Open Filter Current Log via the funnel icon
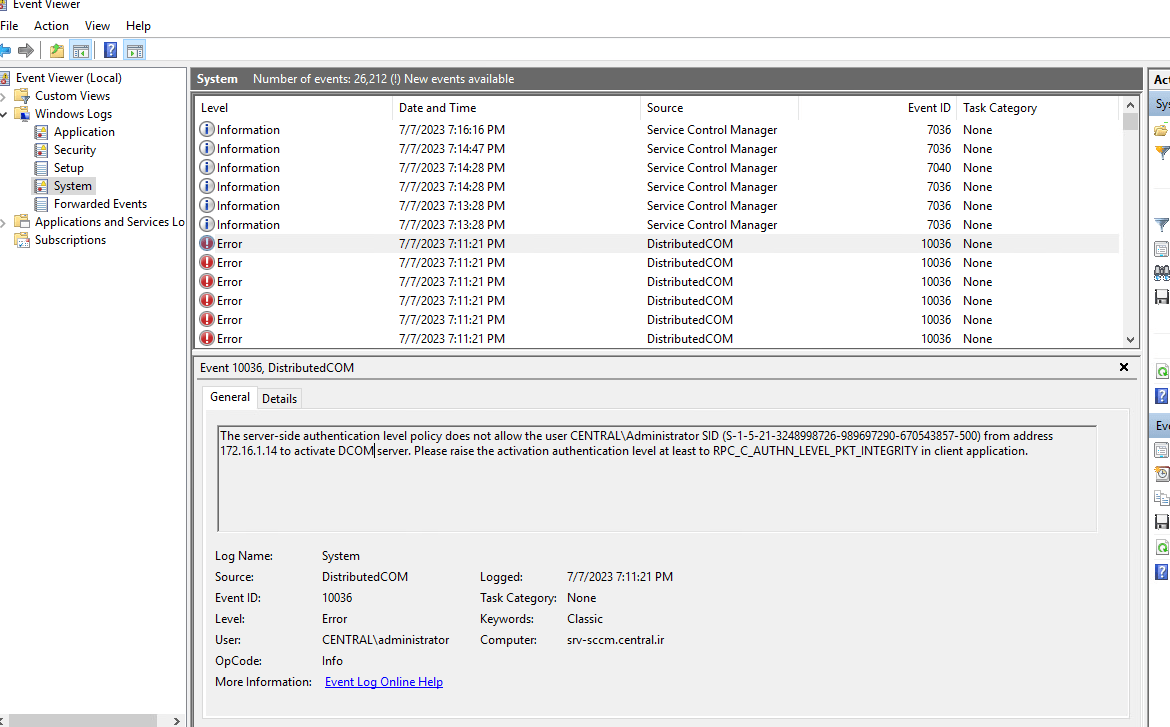 coord(1160,224)
